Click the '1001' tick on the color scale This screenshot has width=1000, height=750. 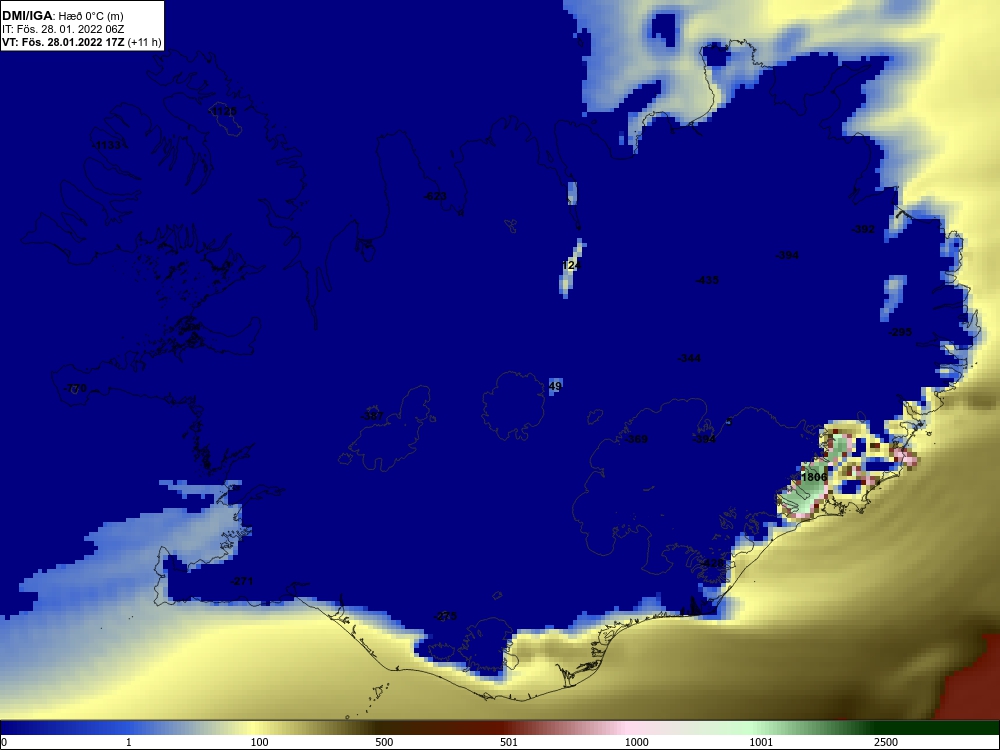[x=761, y=742]
